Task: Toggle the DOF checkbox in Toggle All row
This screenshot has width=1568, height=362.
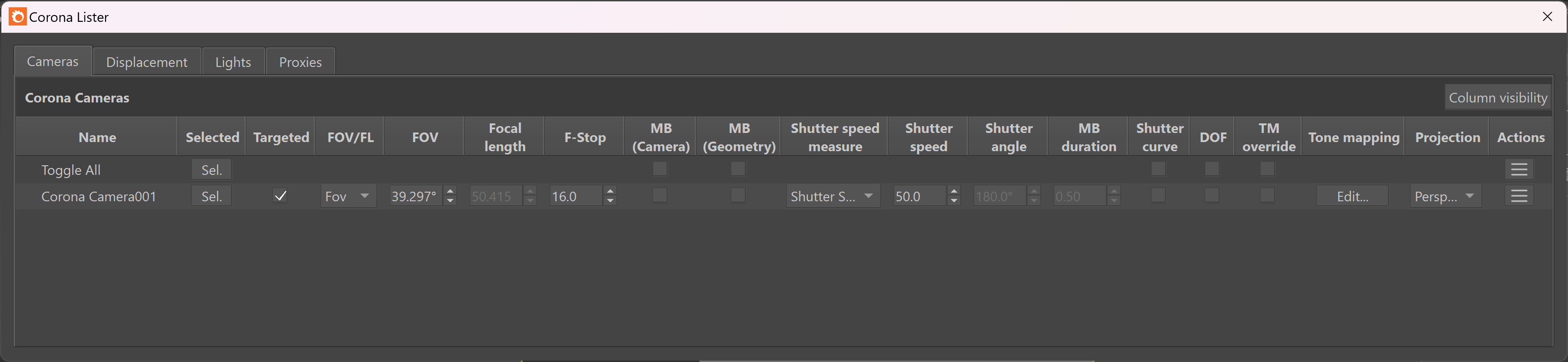Action: coord(1212,169)
